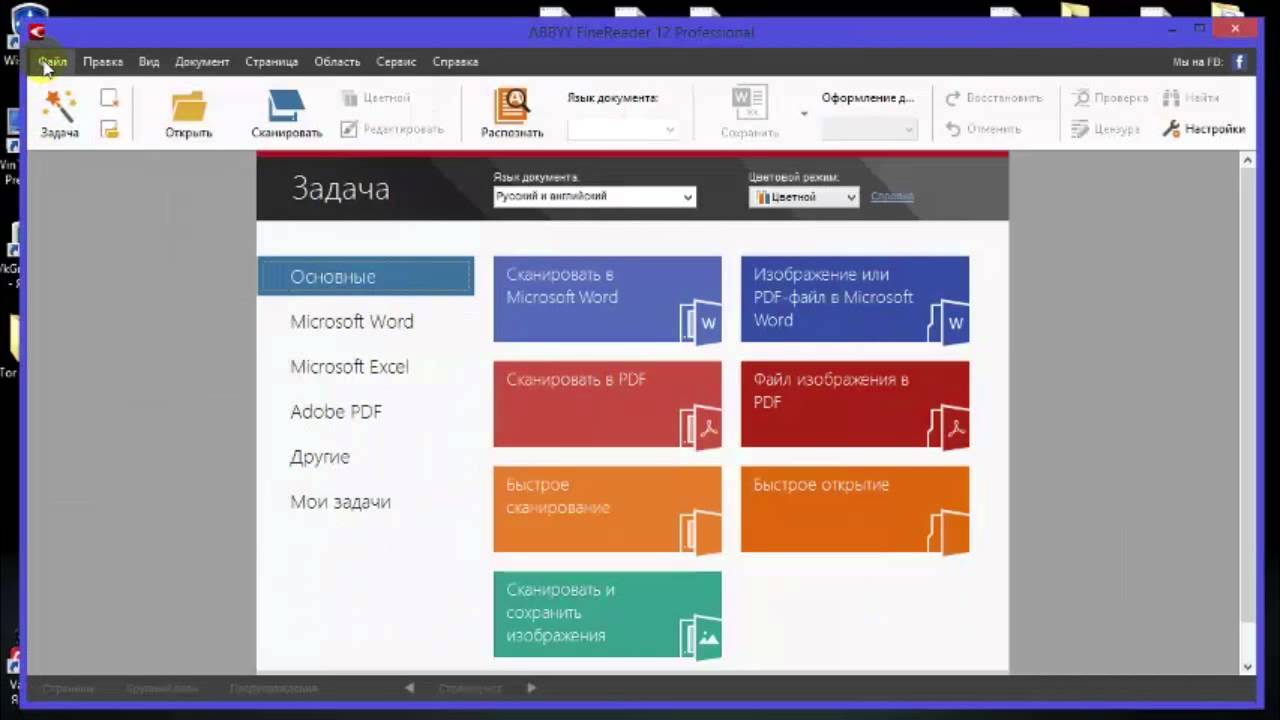1280x720 pixels.
Task: Click previous page arrow in bottom bar
Action: click(x=409, y=688)
